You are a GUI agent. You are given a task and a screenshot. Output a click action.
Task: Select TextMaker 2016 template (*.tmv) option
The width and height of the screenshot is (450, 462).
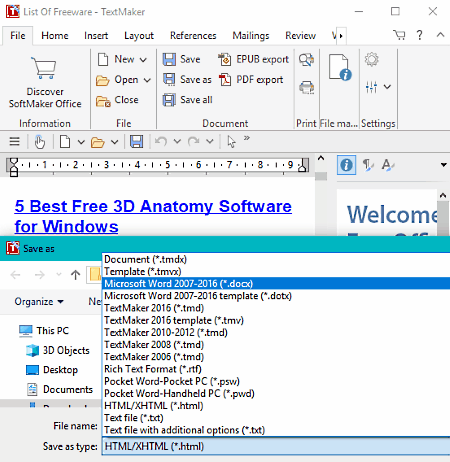[x=276, y=320]
